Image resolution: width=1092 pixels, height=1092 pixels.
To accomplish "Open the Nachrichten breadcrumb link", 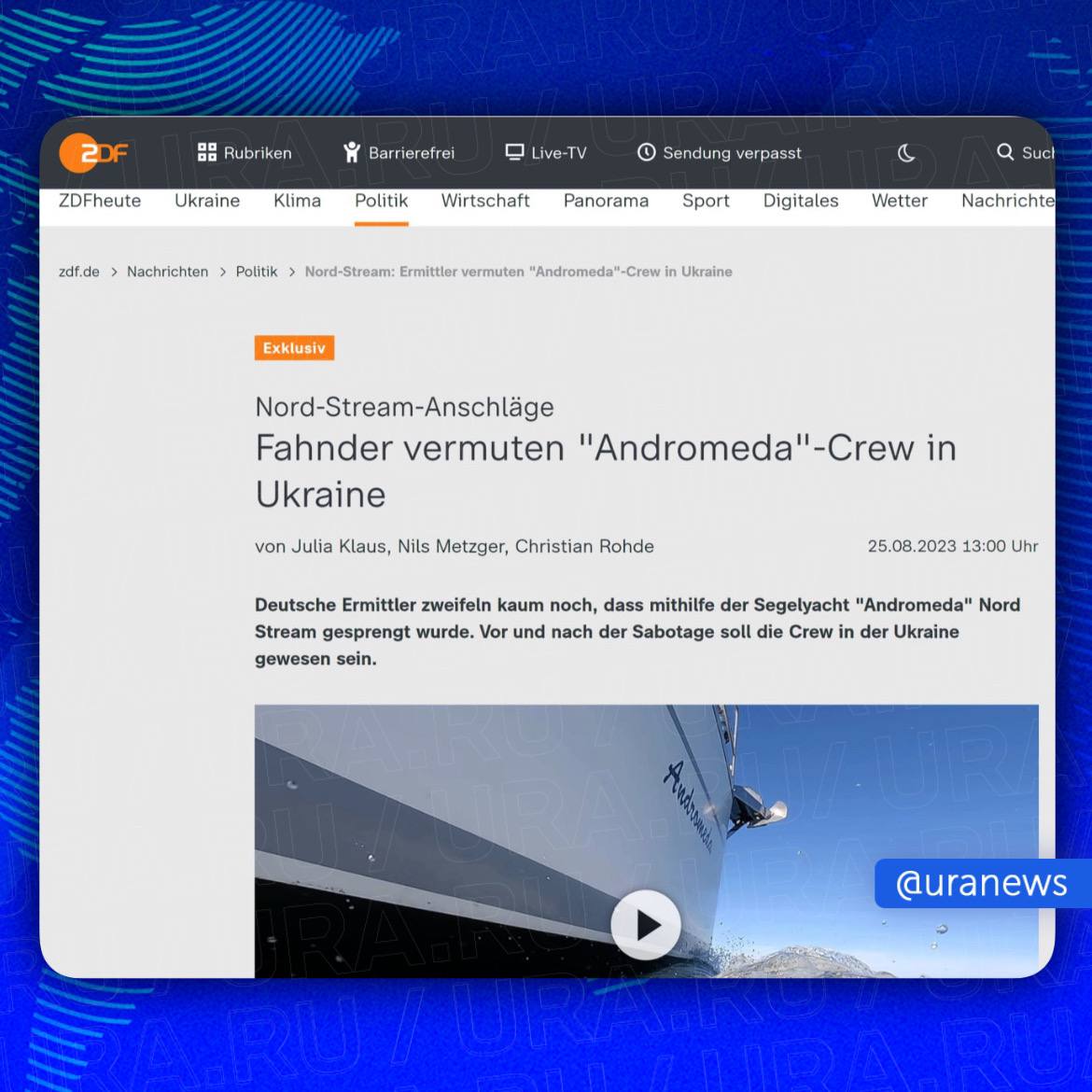I will click(167, 272).
